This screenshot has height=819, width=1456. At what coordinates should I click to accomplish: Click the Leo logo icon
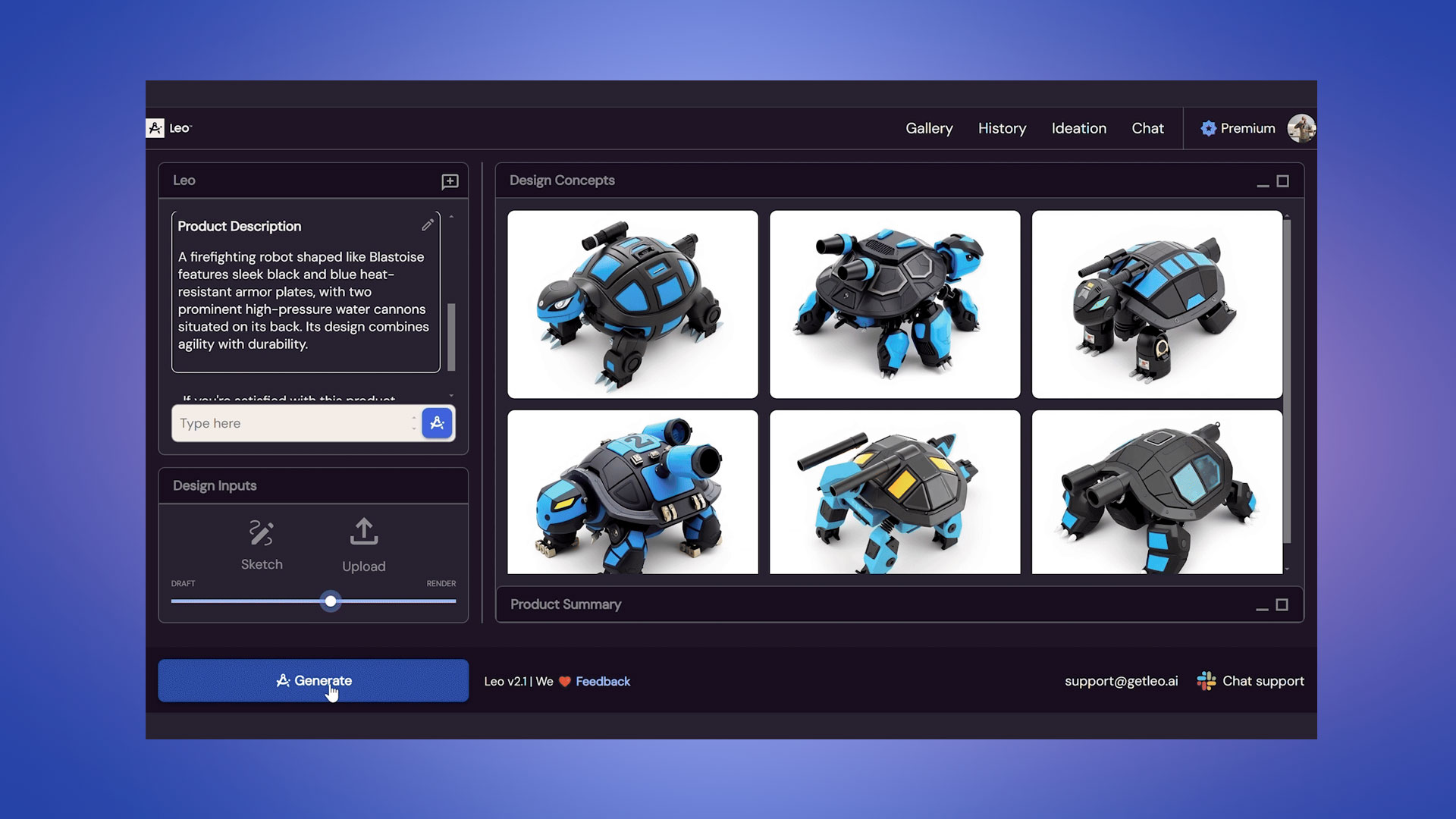click(155, 128)
